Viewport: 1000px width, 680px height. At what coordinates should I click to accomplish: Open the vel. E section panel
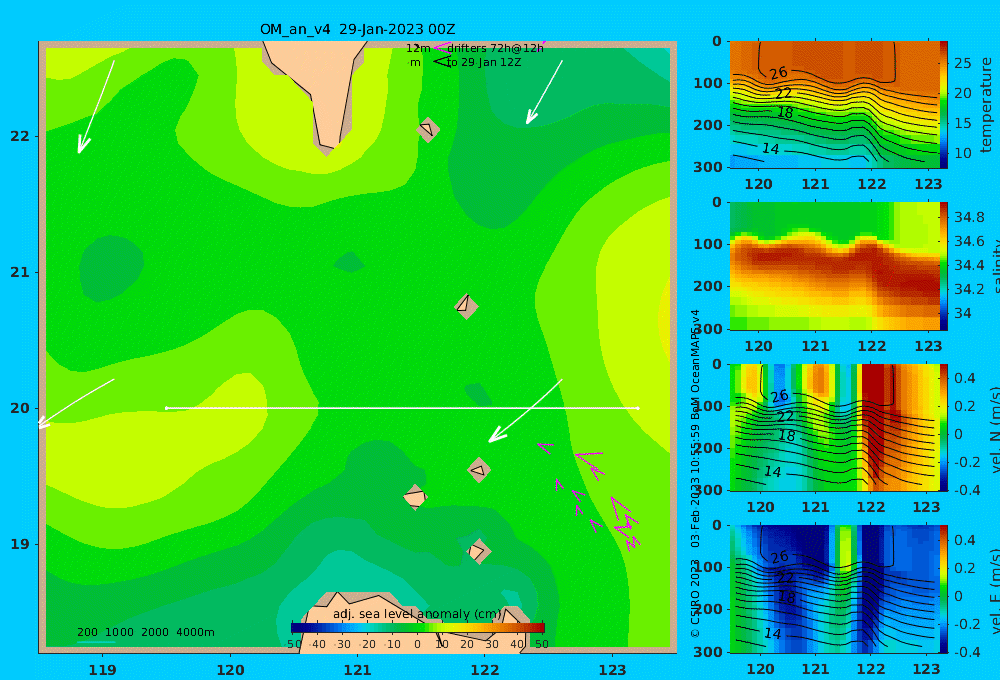coord(834,589)
